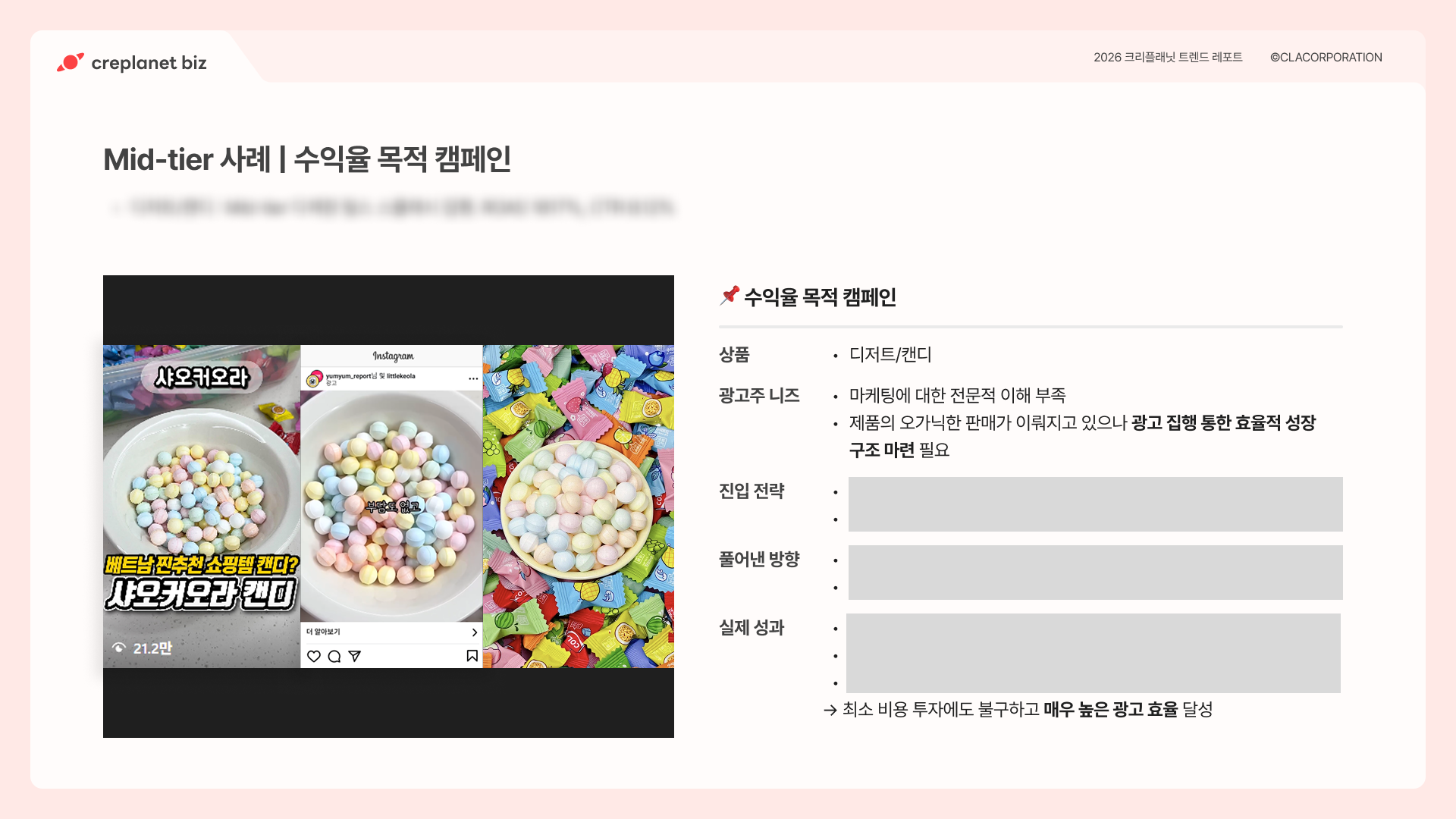This screenshot has width=1456, height=819.
Task: Click the Instagram wordmark header
Action: [393, 356]
